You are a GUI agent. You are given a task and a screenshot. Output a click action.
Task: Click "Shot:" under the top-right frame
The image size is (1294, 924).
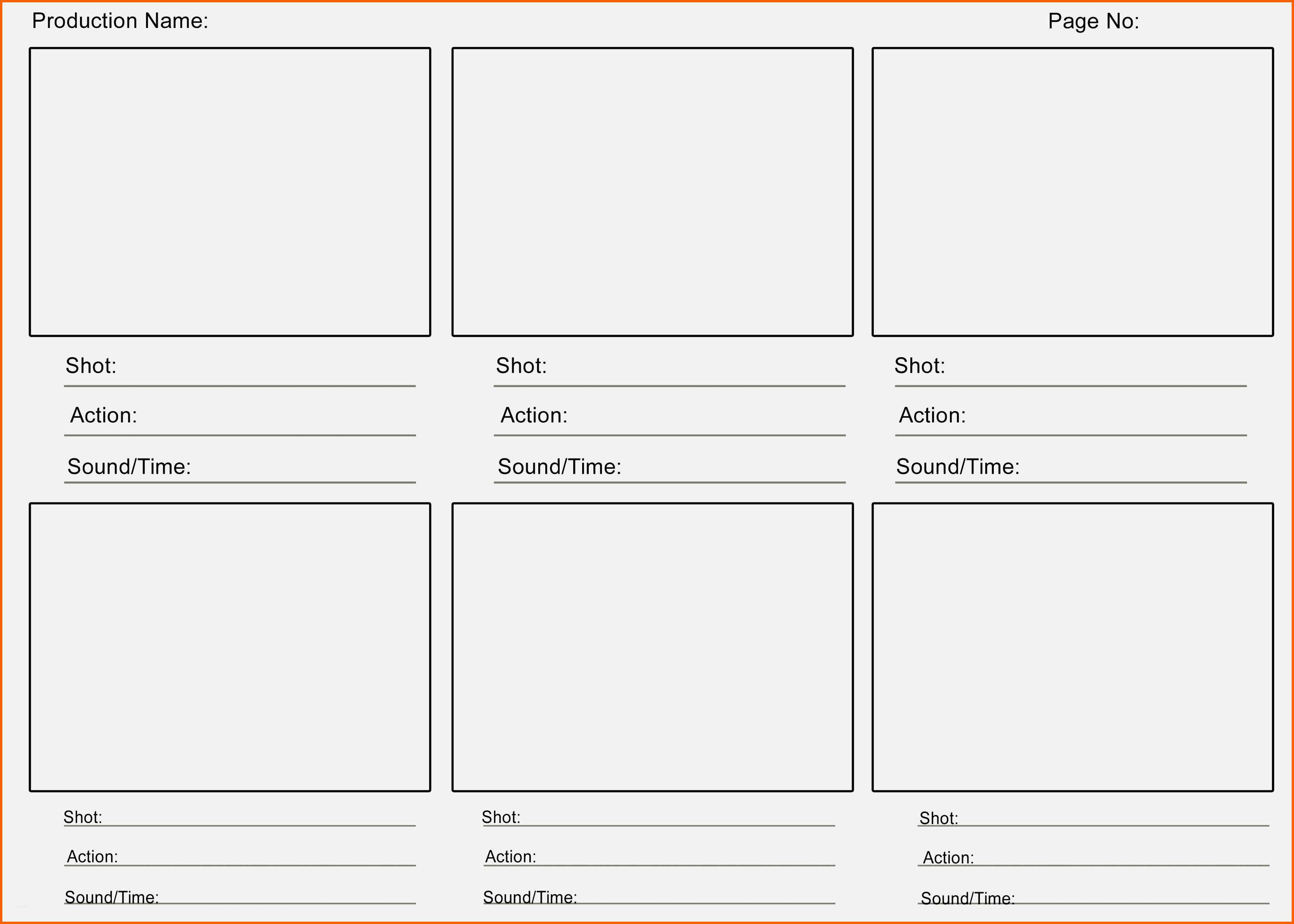click(920, 366)
